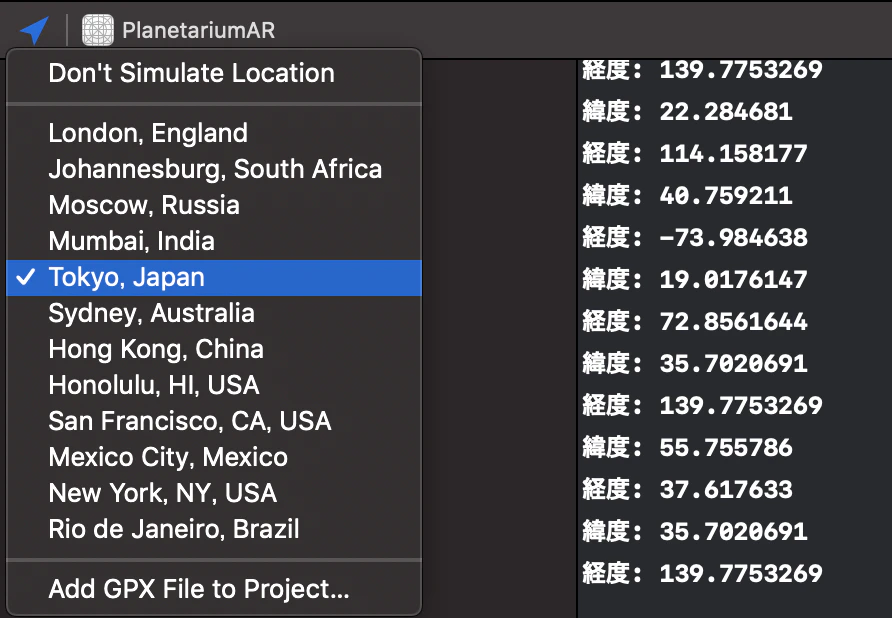The image size is (892, 618).
Task: Open Add GPX File to Project…
Action: [214, 589]
